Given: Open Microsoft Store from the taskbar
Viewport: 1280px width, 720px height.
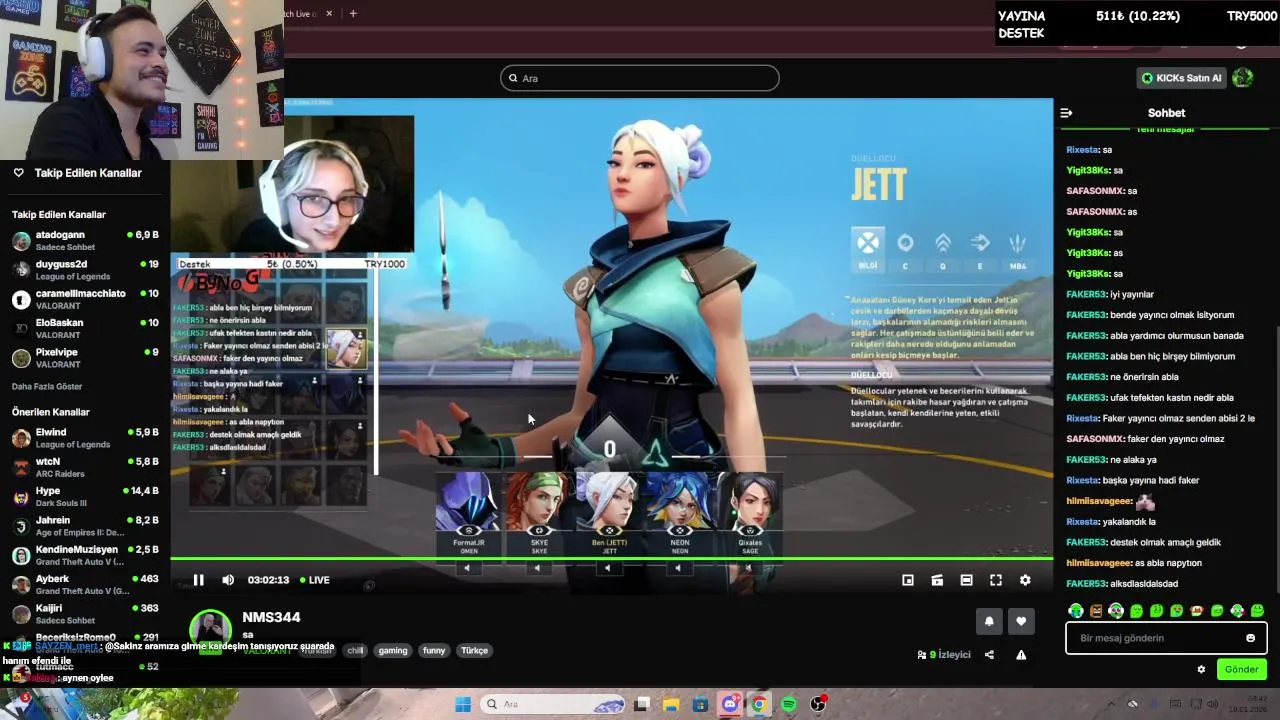Looking at the screenshot, I should pyautogui.click(x=700, y=704).
